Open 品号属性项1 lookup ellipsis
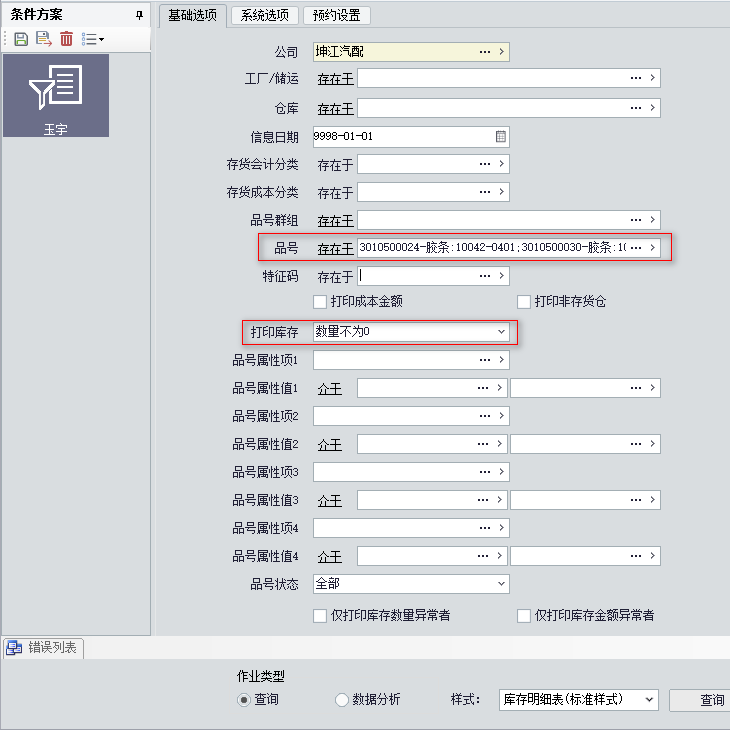The image size is (730, 730). pos(485,360)
